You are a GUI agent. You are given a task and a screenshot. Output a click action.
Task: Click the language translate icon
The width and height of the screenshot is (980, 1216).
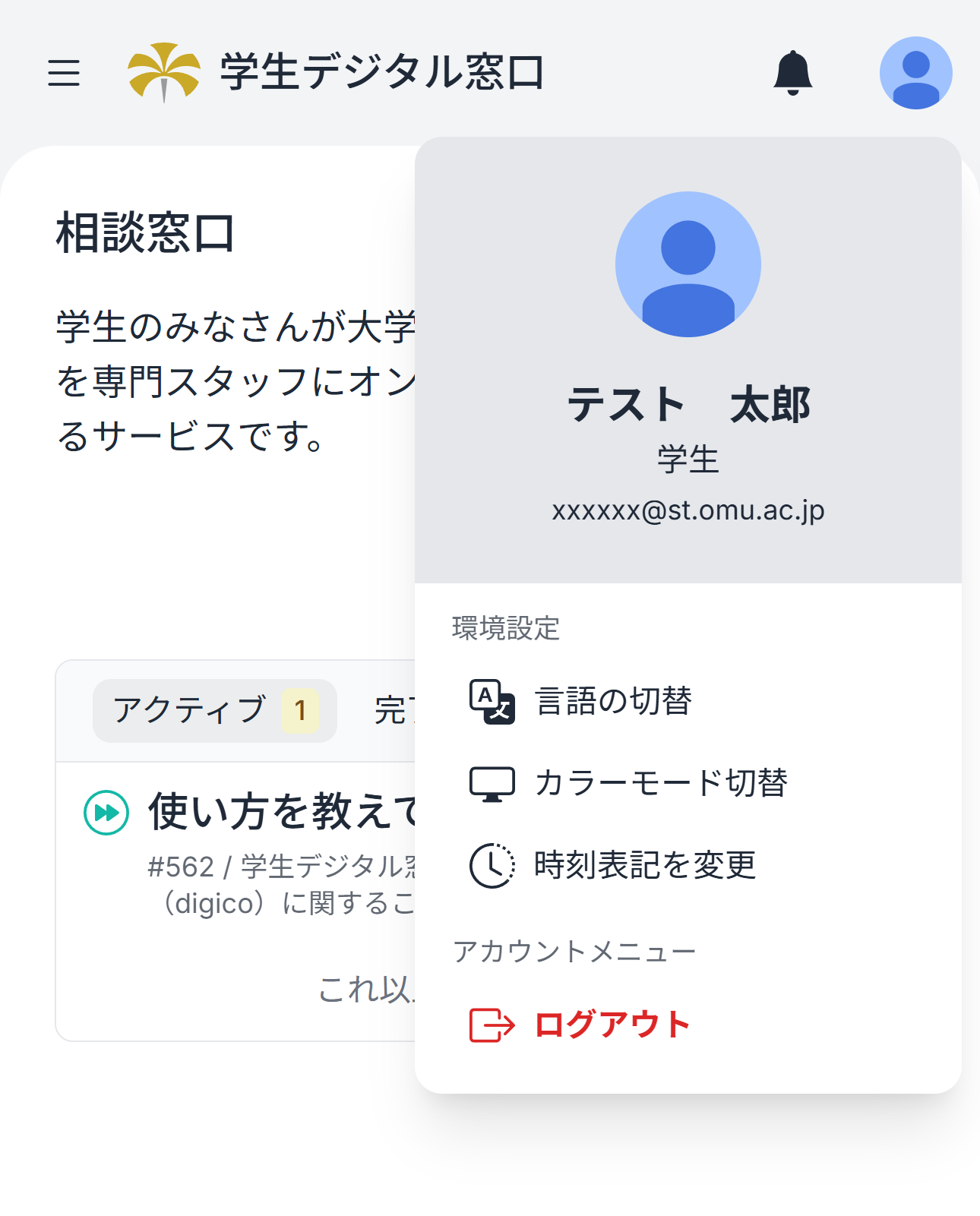click(492, 702)
